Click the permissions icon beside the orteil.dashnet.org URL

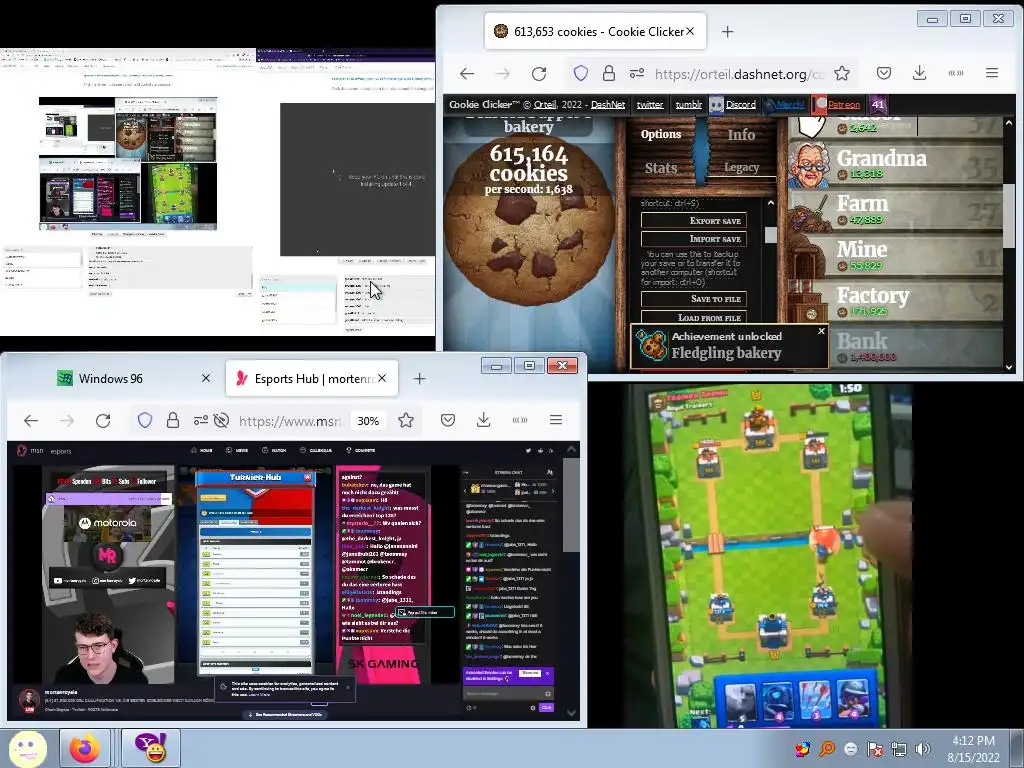click(637, 74)
